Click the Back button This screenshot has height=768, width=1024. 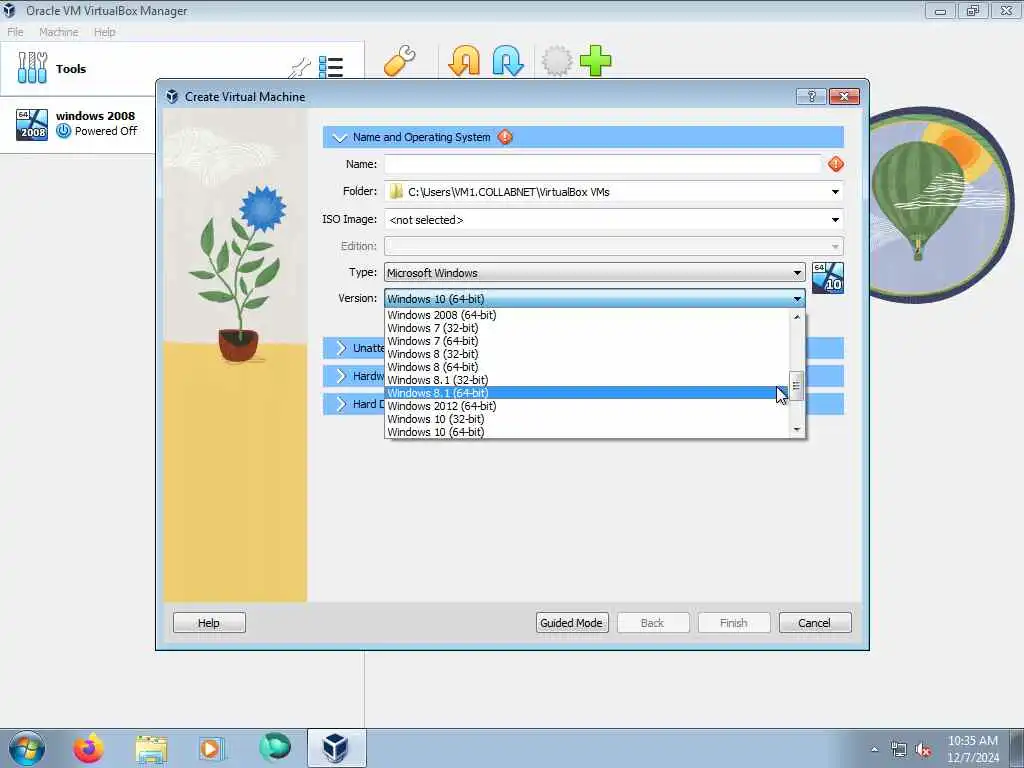[652, 623]
